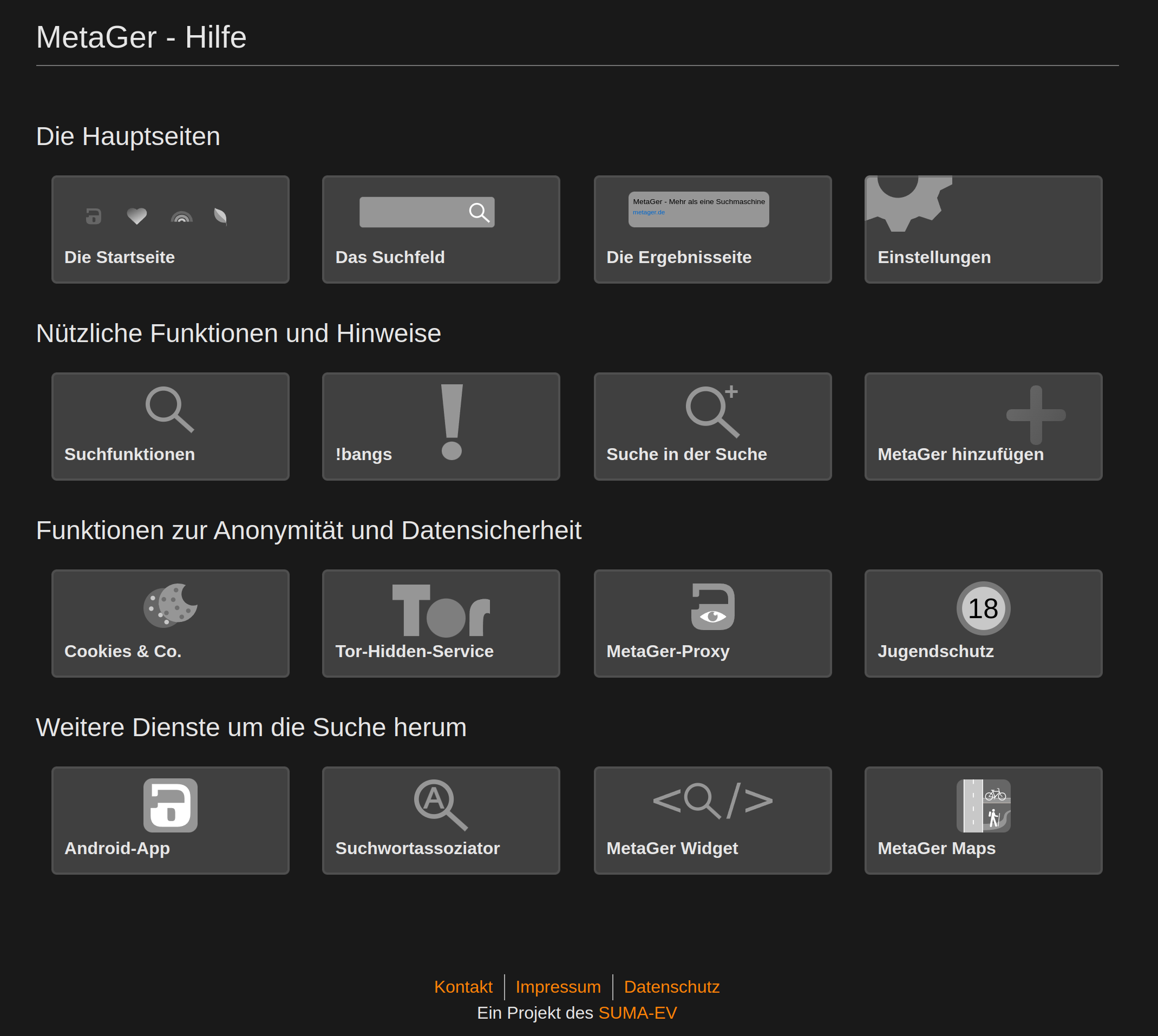Open the Android-App label
The width and height of the screenshot is (1158, 1036).
(117, 848)
